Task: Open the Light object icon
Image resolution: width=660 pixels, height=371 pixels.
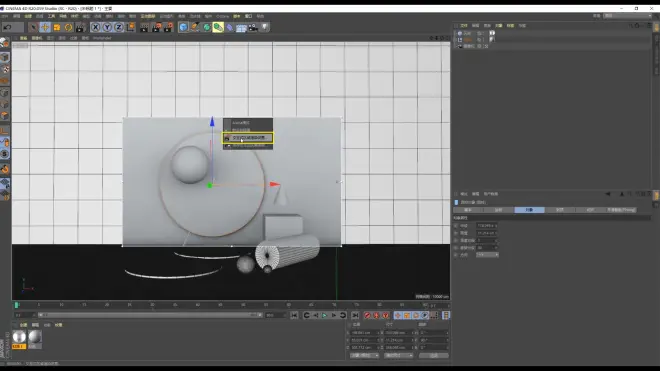Action: 265,27
